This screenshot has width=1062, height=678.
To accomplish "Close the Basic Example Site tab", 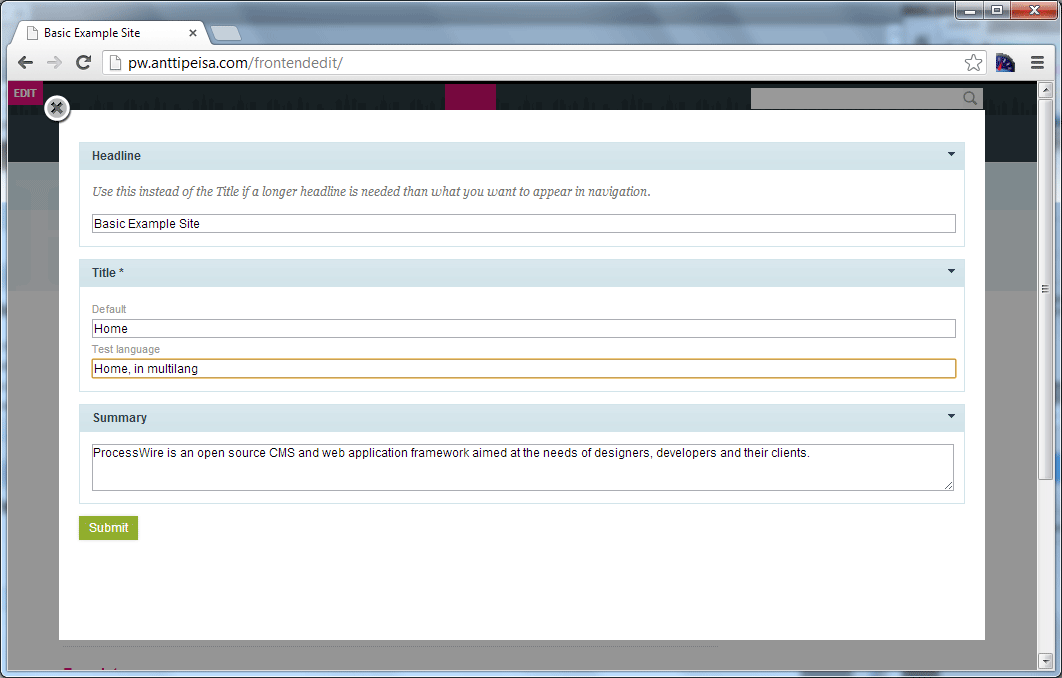I will tap(193, 33).
